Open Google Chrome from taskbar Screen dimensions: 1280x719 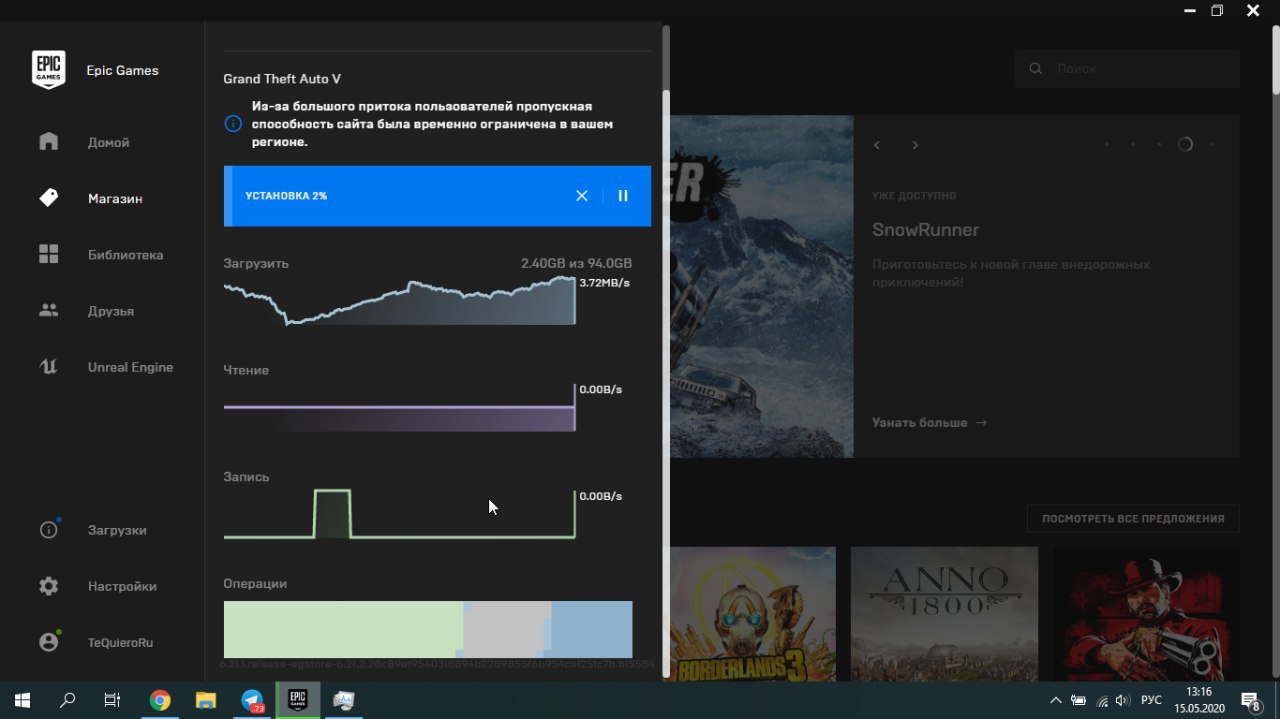(160, 700)
